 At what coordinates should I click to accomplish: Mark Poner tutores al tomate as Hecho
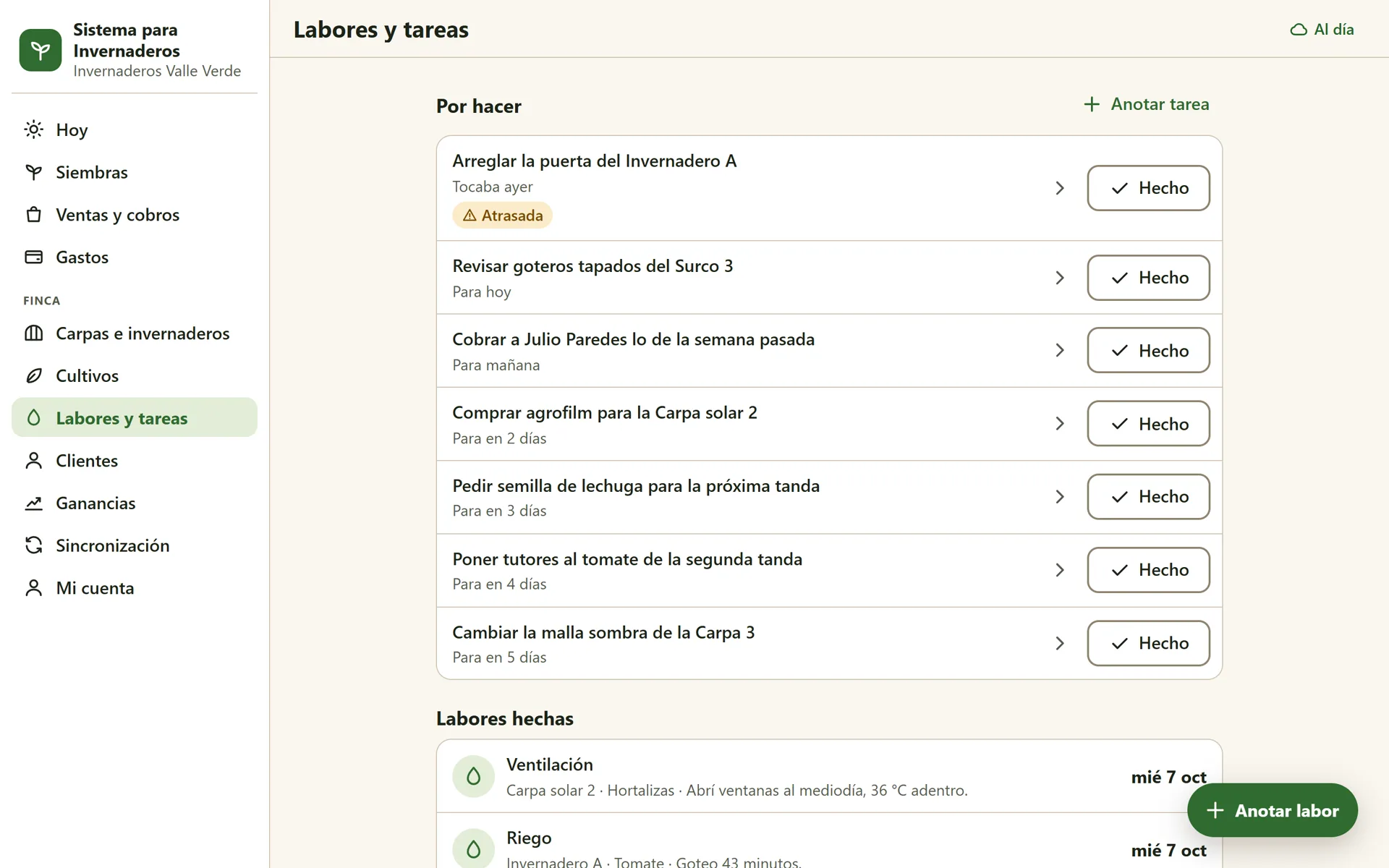coord(1148,570)
